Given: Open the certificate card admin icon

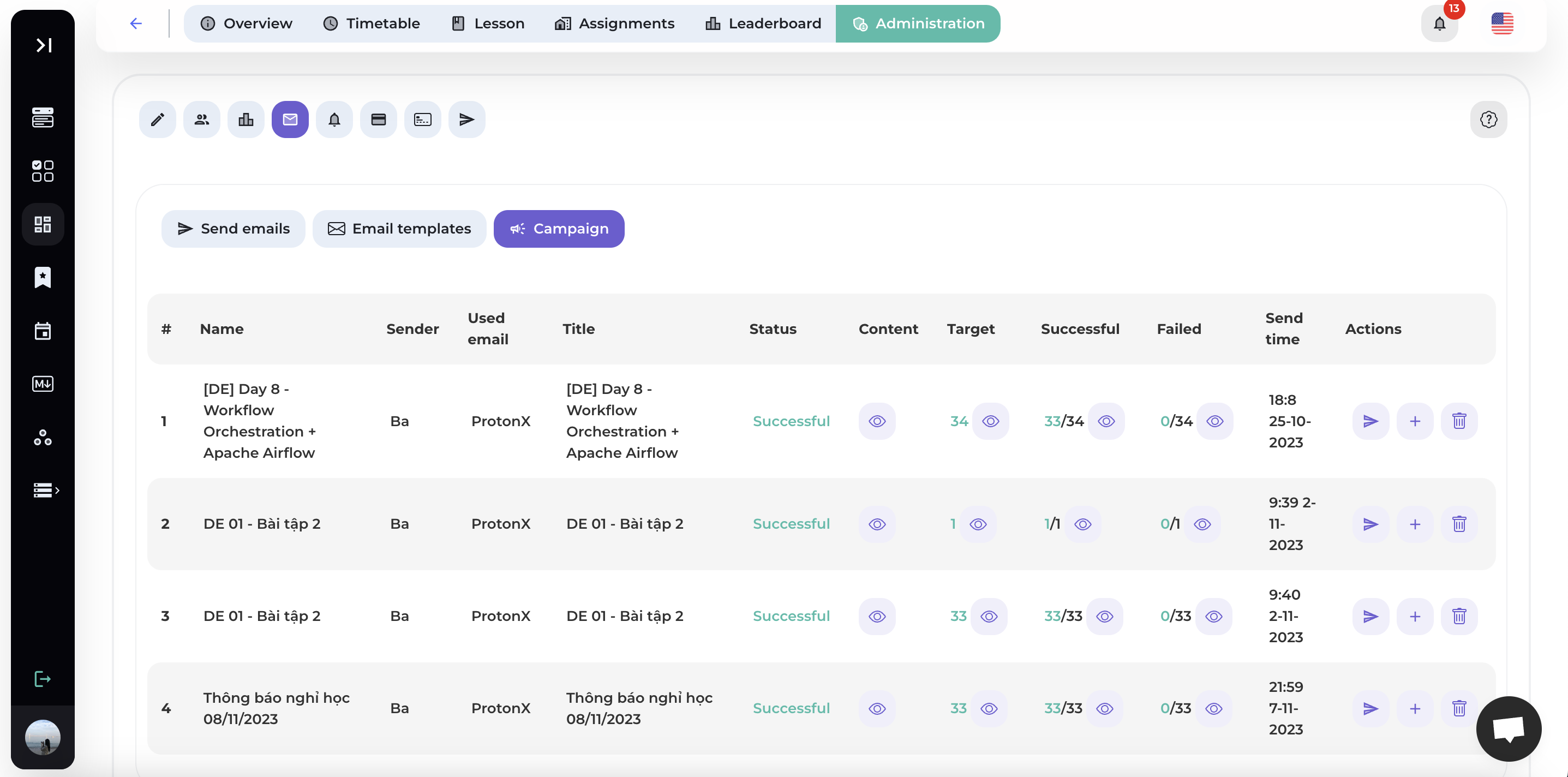Looking at the screenshot, I should [422, 119].
